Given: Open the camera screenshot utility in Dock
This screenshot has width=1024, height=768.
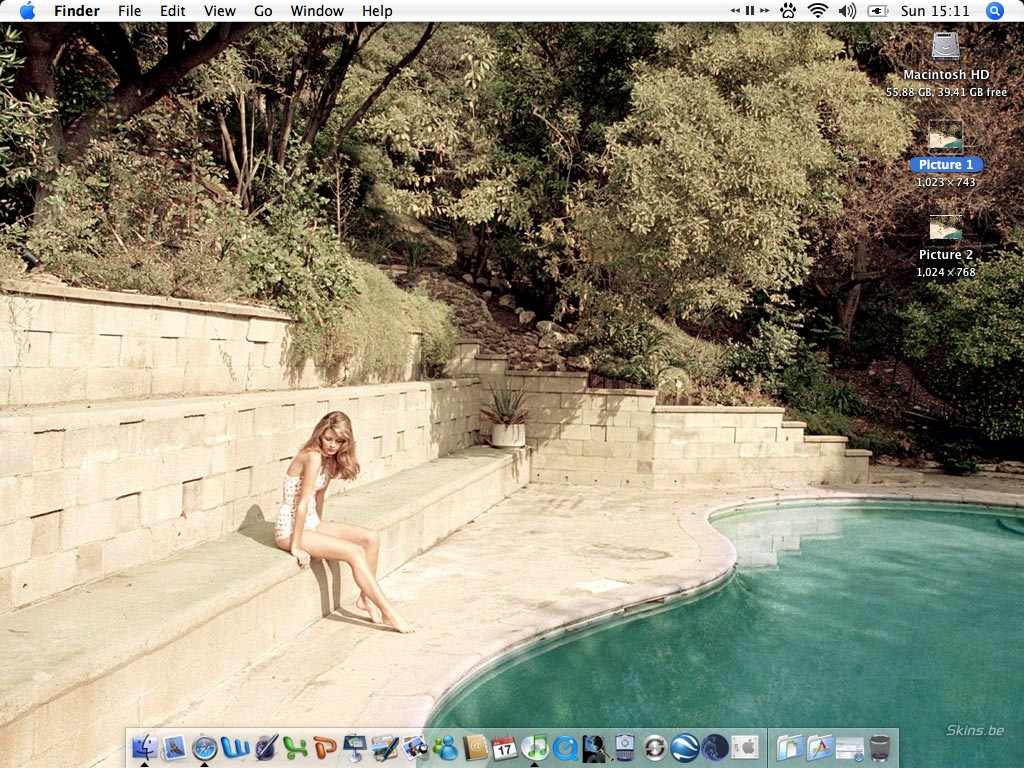Looking at the screenshot, I should pos(625,747).
